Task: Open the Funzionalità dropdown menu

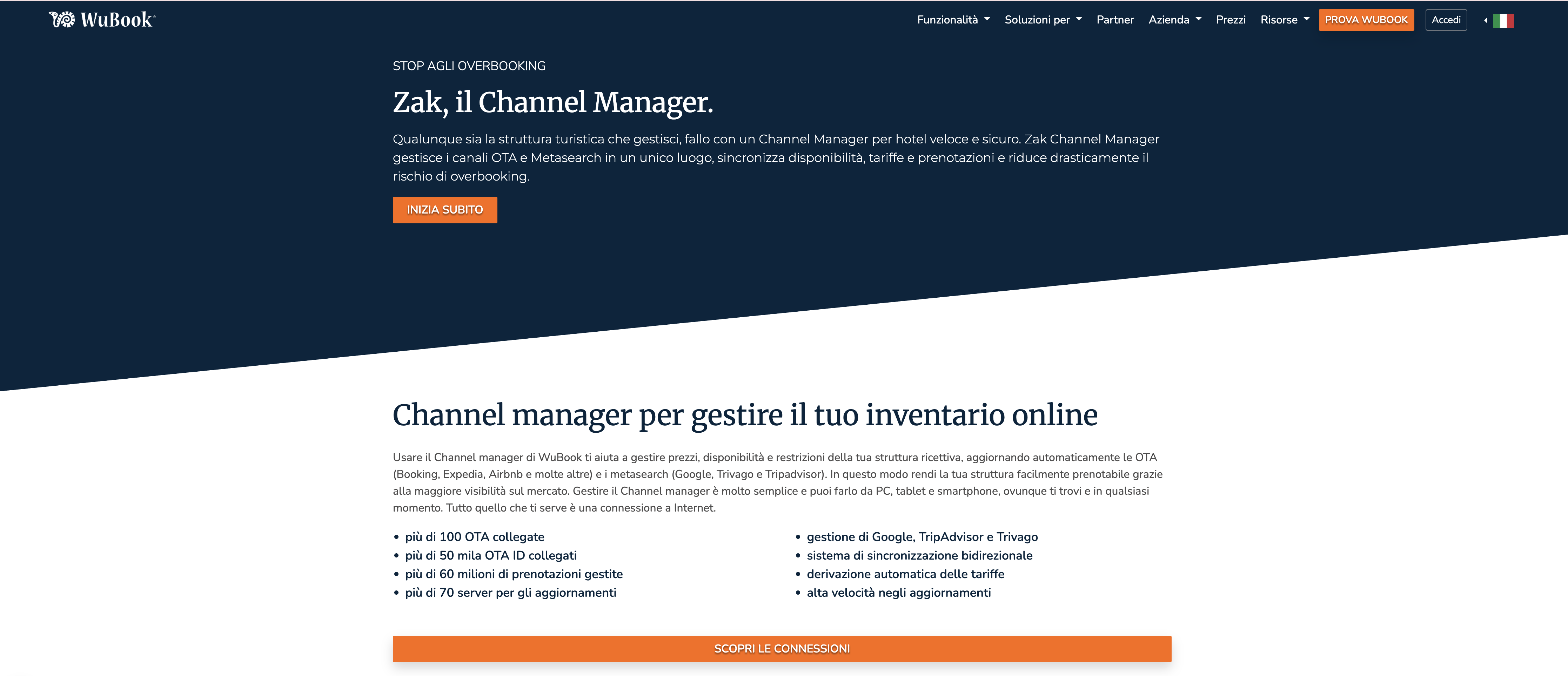Action: 953,20
